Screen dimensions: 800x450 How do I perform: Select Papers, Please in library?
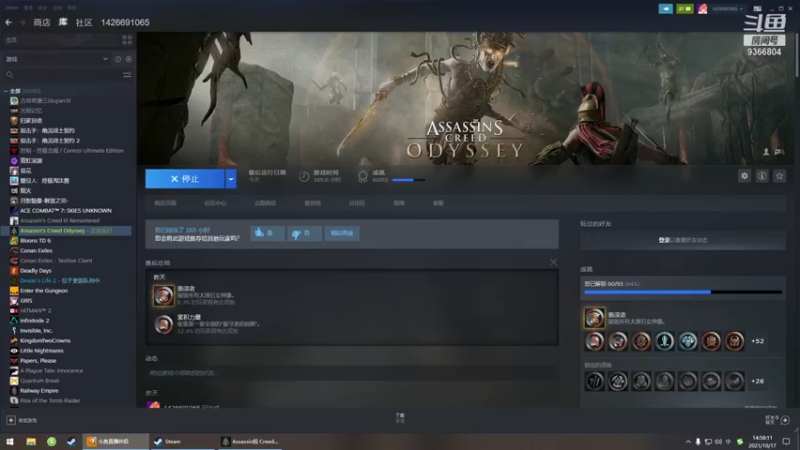point(38,361)
